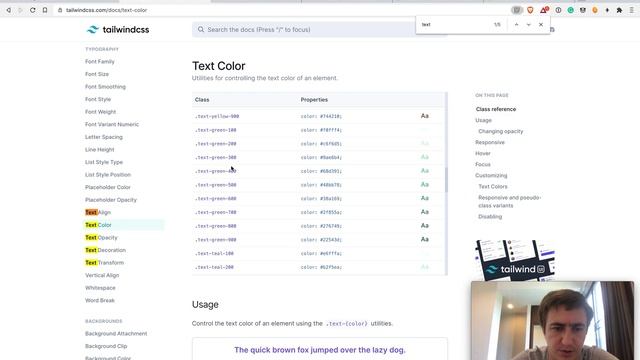Viewport: 640px width, 360px height.
Task: Click the Aa swatch for .text-yellow-900
Action: coord(424,116)
